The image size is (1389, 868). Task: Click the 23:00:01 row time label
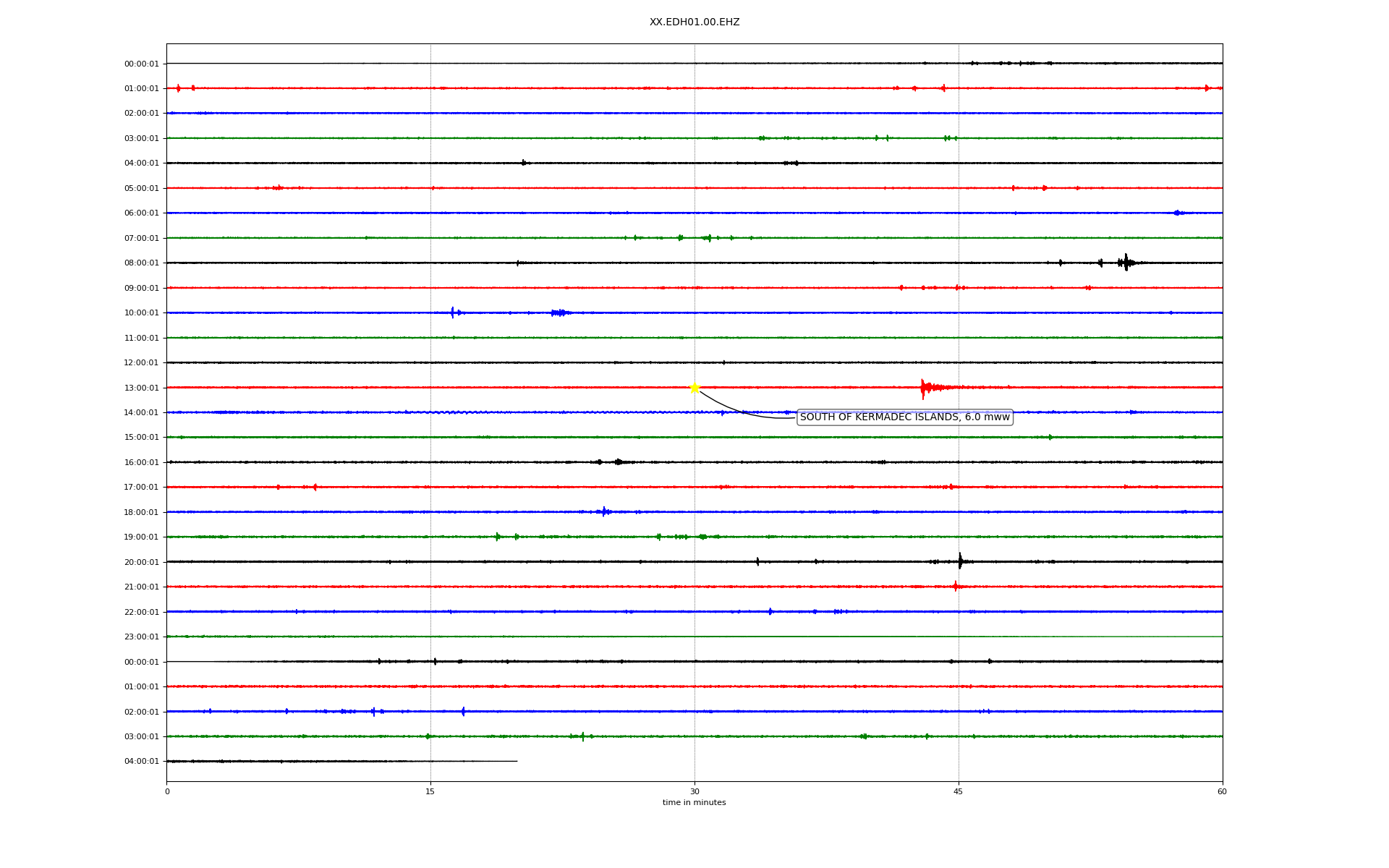[141, 637]
